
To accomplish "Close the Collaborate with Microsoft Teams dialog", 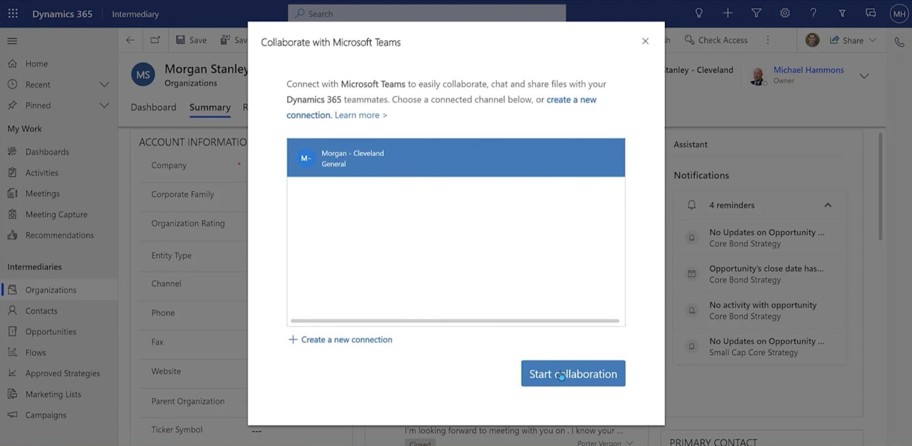I will [x=645, y=41].
